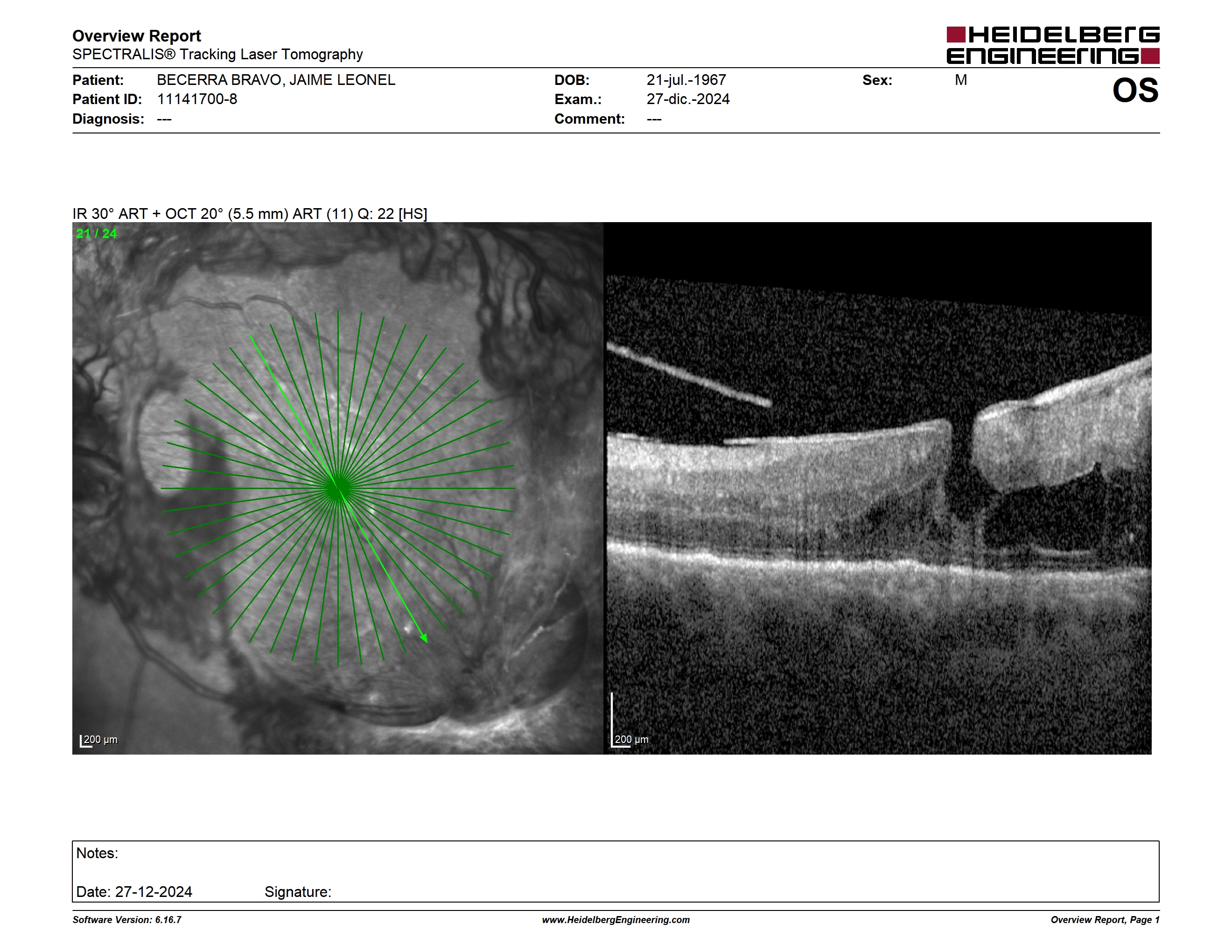Select patient ID value '11141700-8'
1232x952 pixels.
point(197,99)
